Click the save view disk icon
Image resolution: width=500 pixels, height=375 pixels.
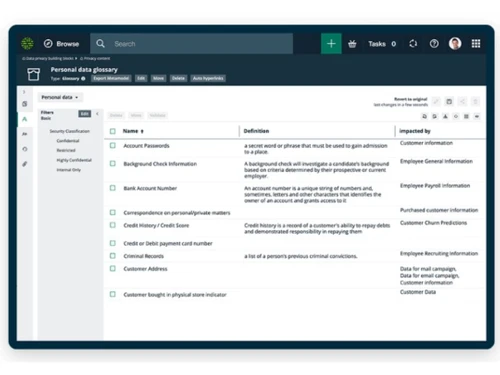(449, 101)
